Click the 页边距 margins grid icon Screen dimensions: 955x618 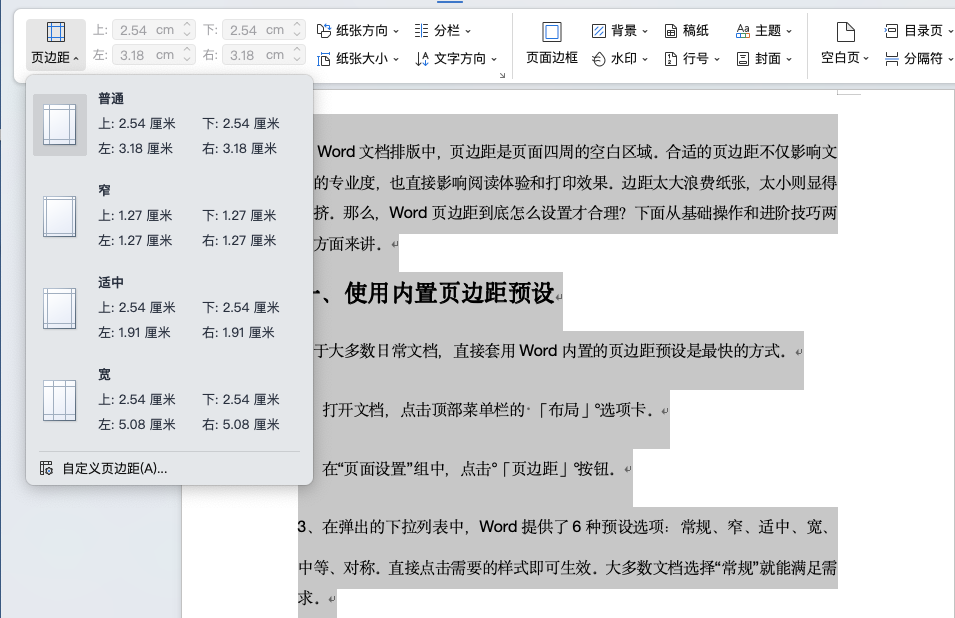point(55,32)
